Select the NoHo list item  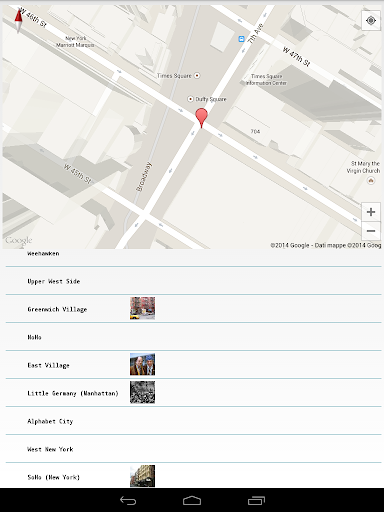coord(193,337)
